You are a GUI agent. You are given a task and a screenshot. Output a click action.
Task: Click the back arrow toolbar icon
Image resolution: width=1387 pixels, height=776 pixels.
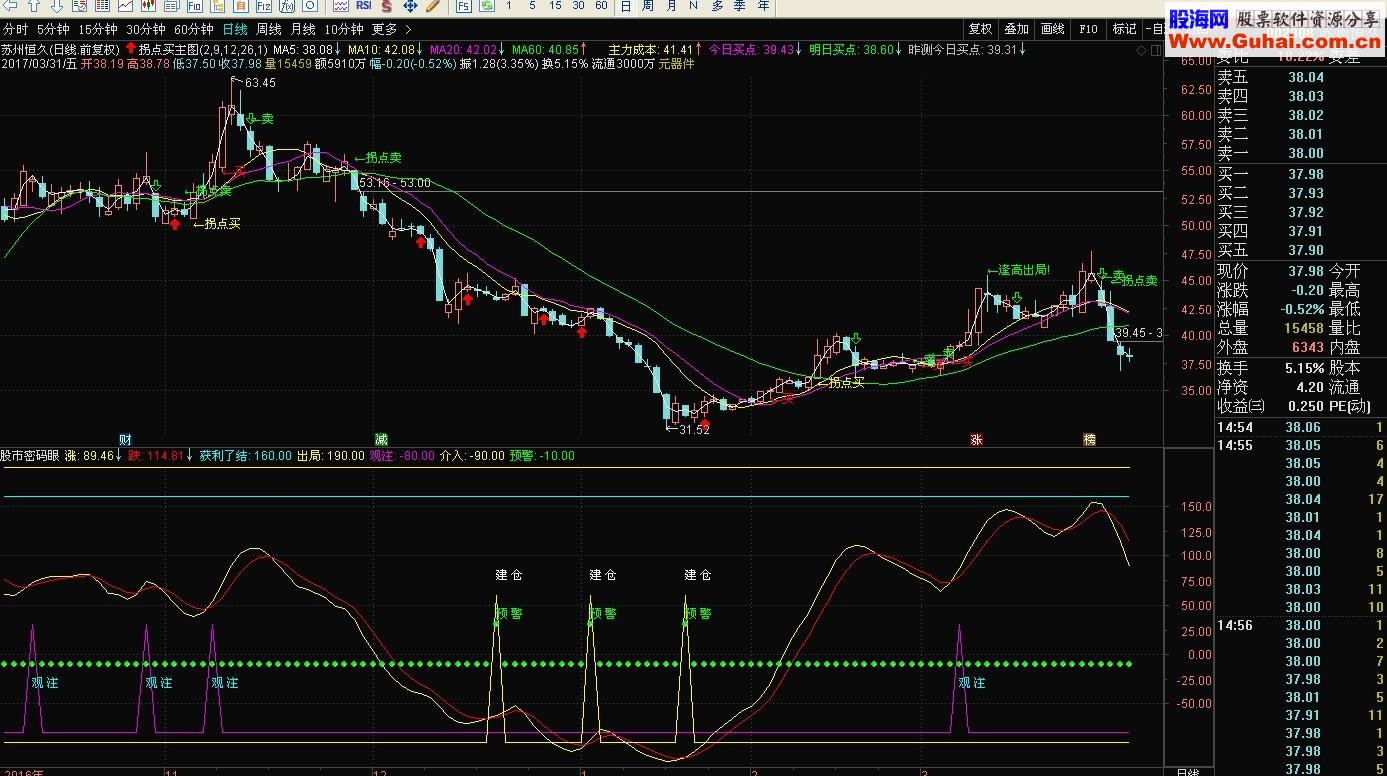tap(11, 6)
